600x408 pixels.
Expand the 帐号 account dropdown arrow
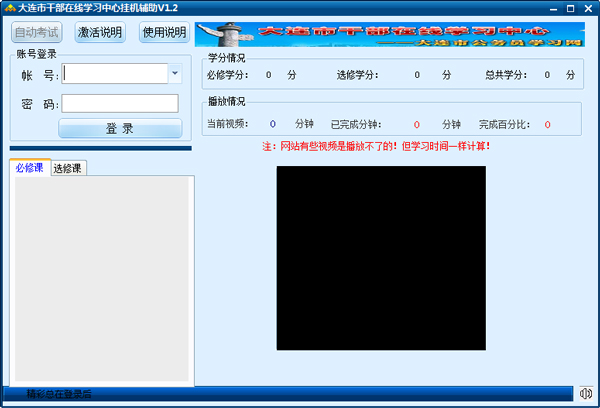[x=175, y=73]
